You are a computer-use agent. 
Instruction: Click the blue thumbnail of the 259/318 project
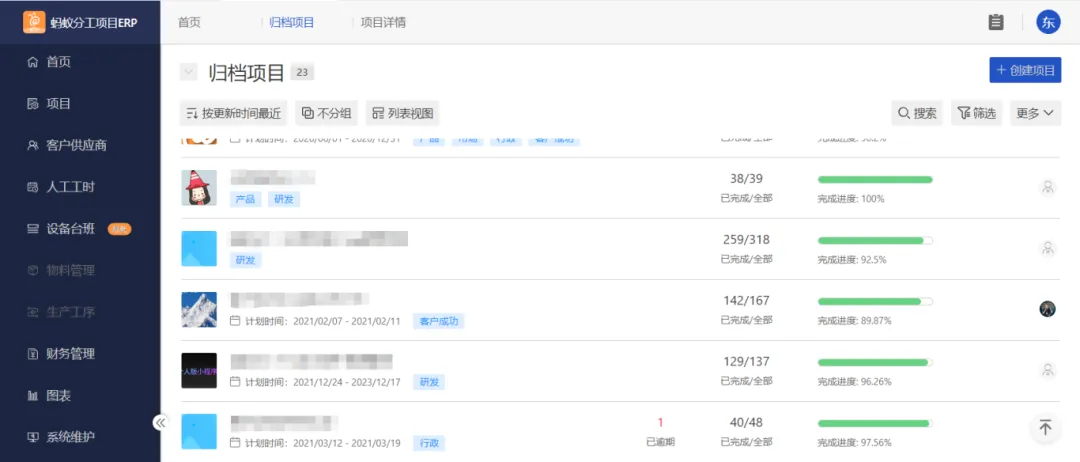coord(199,249)
